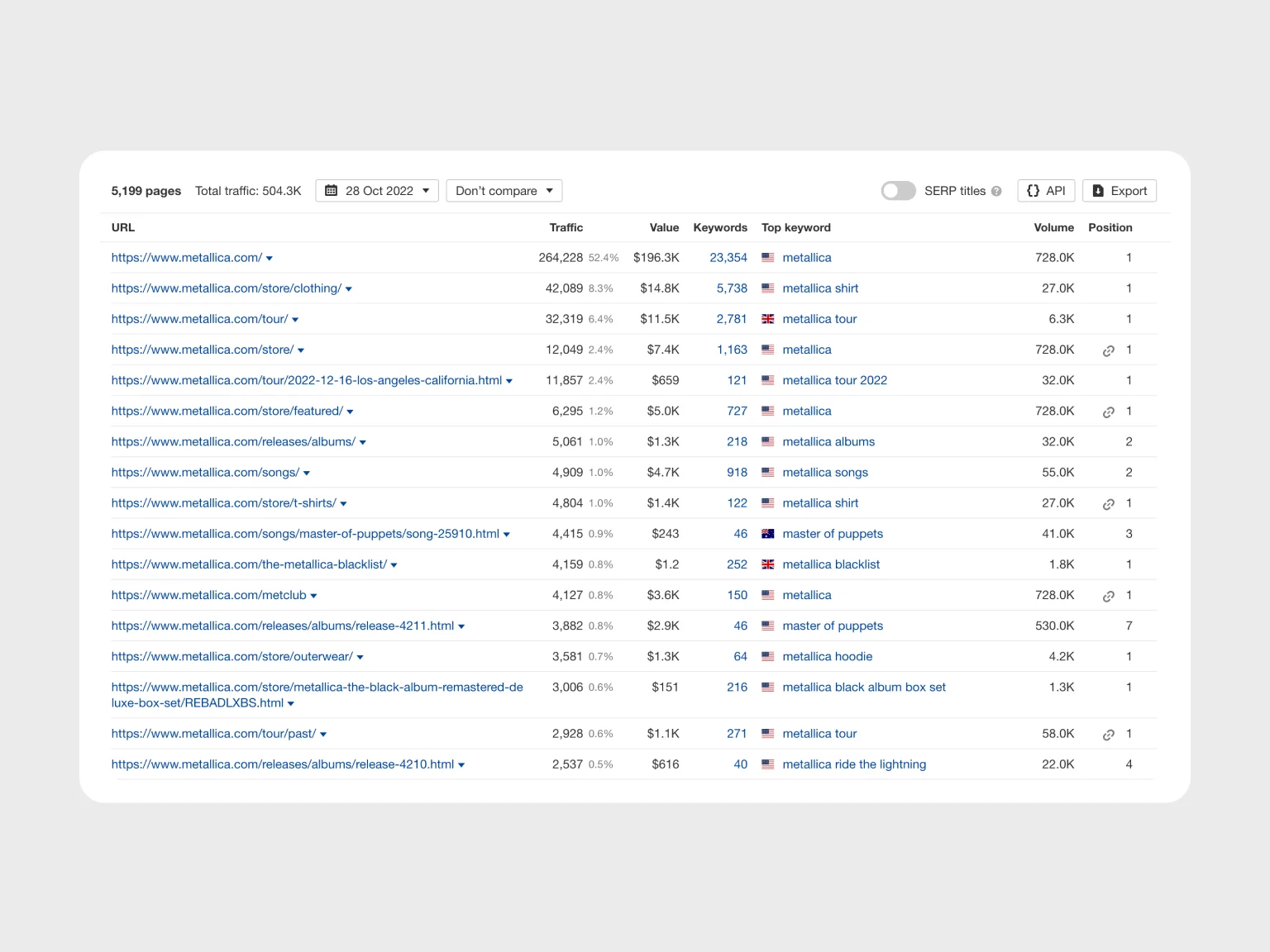This screenshot has width=1270, height=952.
Task: Expand dropdown arrow after releases/albums/ URL
Action: click(x=363, y=443)
